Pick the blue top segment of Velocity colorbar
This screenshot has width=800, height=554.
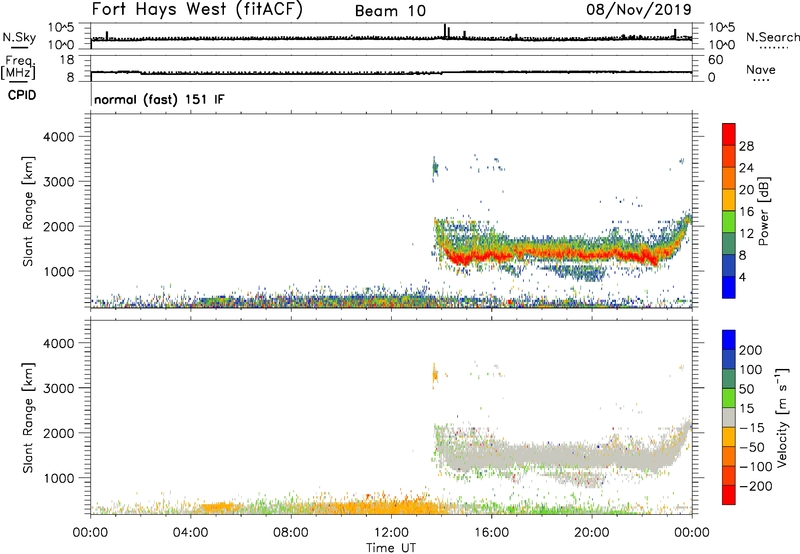point(729,340)
